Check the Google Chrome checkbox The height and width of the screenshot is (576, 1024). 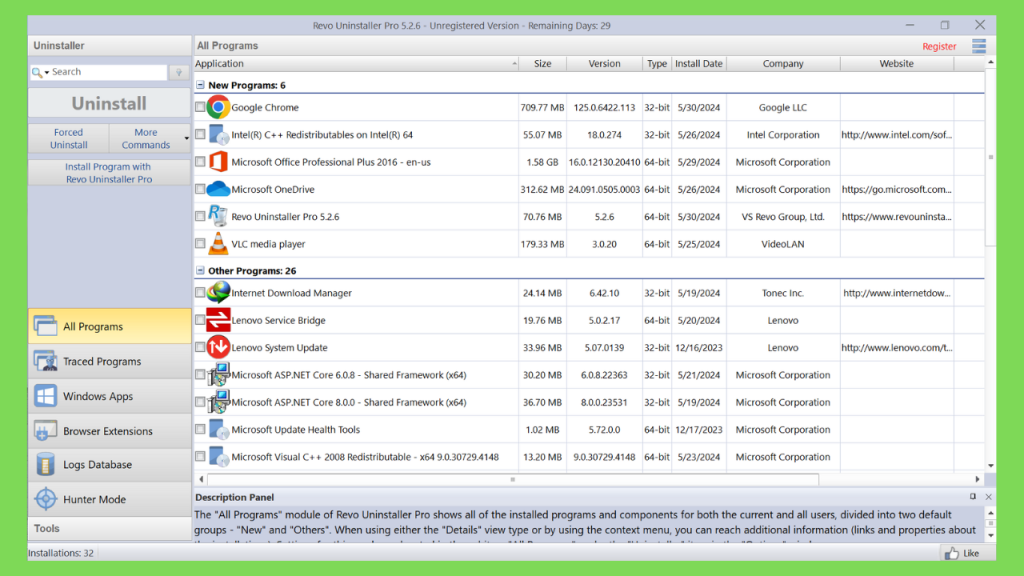pos(200,107)
